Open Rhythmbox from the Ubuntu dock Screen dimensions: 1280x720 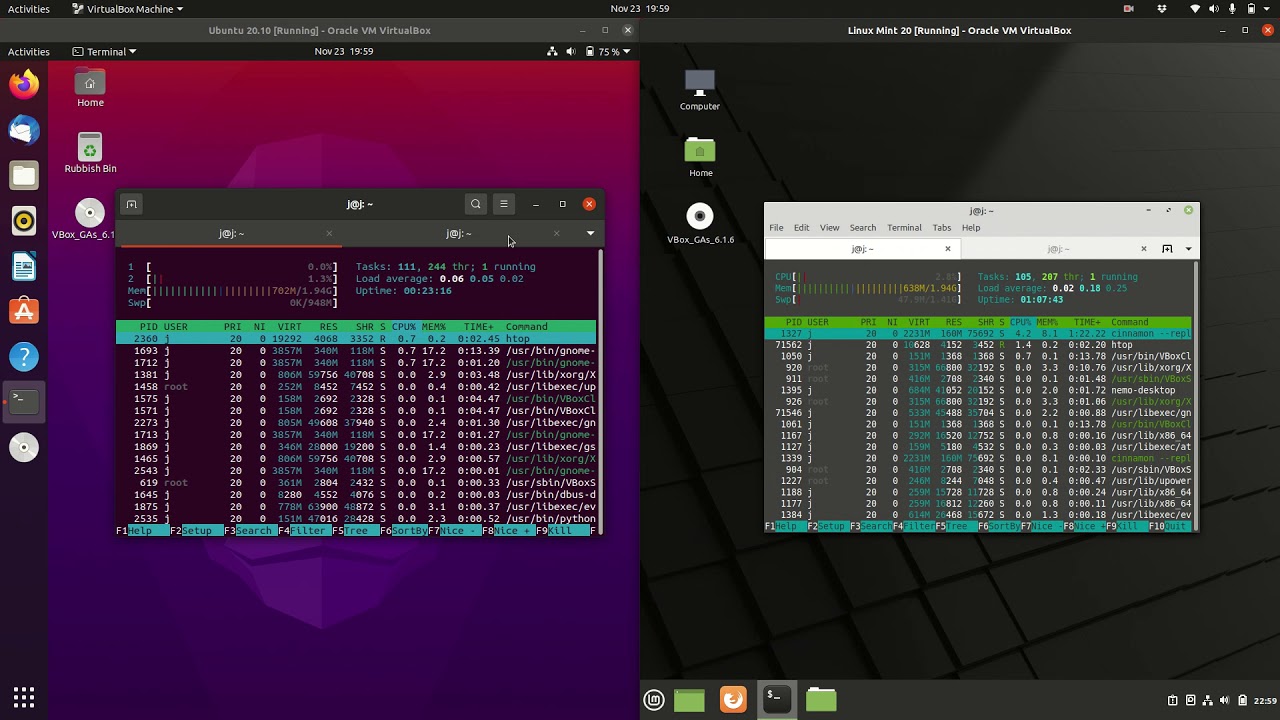click(x=24, y=221)
